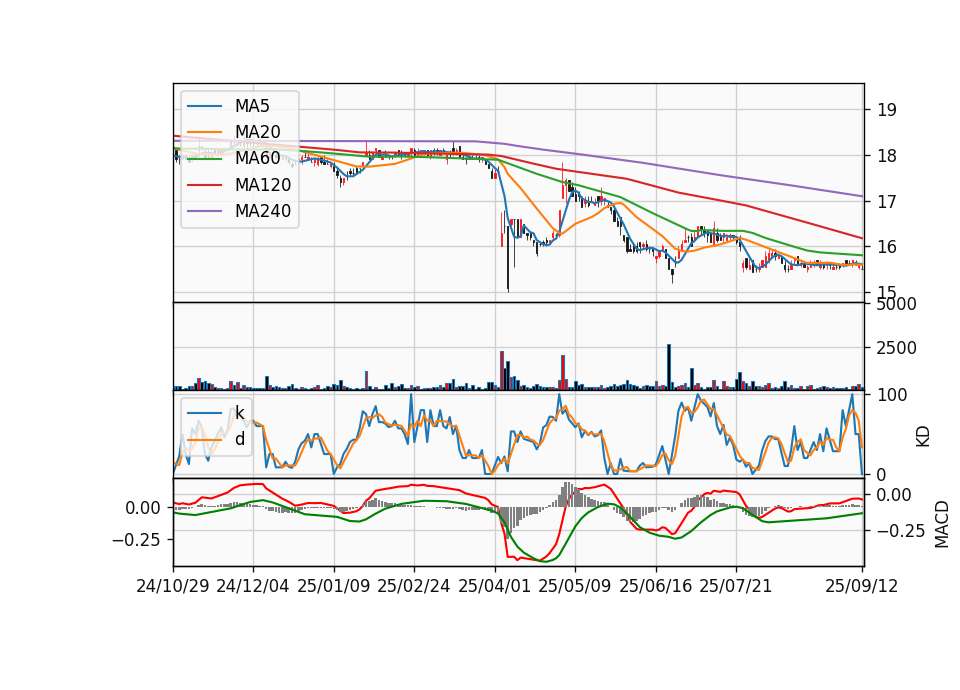Click the 25/06/16 date label
The width and height of the screenshot is (960, 690).
point(655,586)
